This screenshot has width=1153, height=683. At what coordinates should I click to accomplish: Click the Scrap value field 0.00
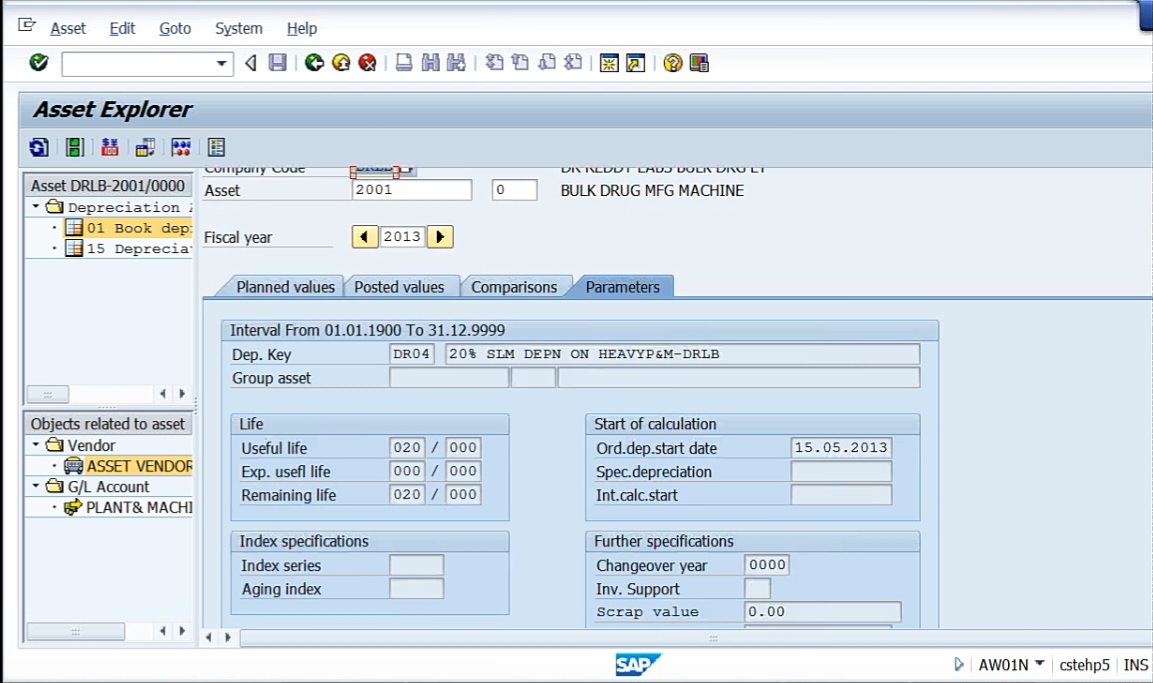(x=823, y=612)
